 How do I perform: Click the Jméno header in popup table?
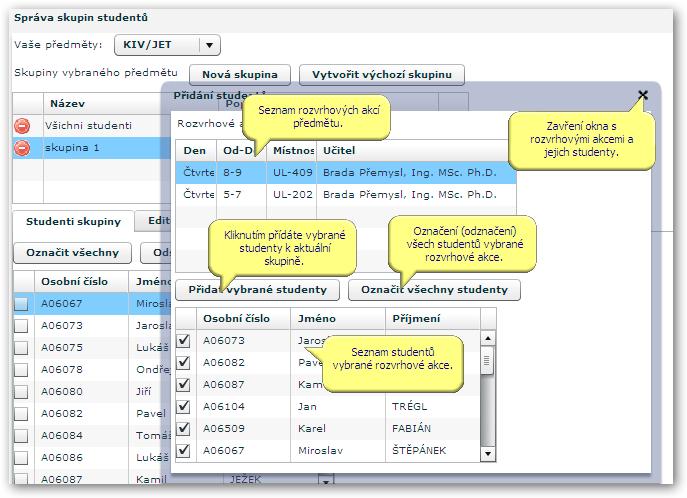[338, 318]
